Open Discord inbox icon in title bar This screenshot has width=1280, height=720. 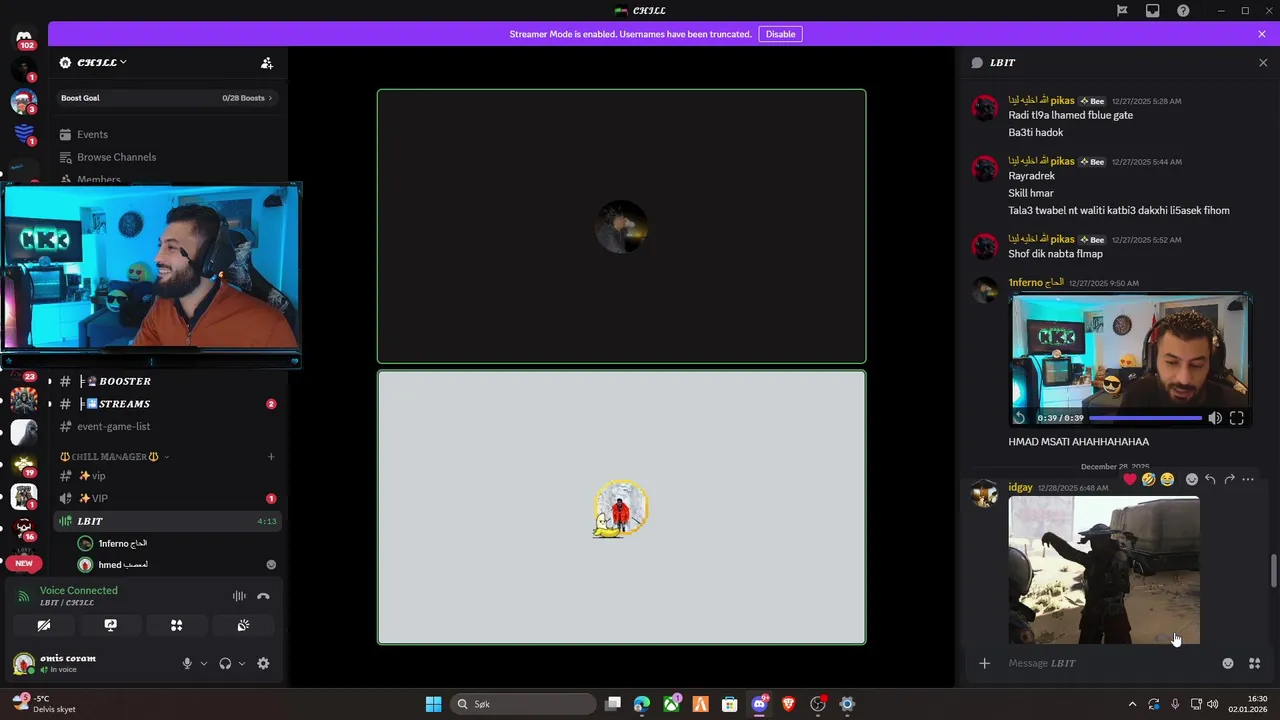[1153, 11]
